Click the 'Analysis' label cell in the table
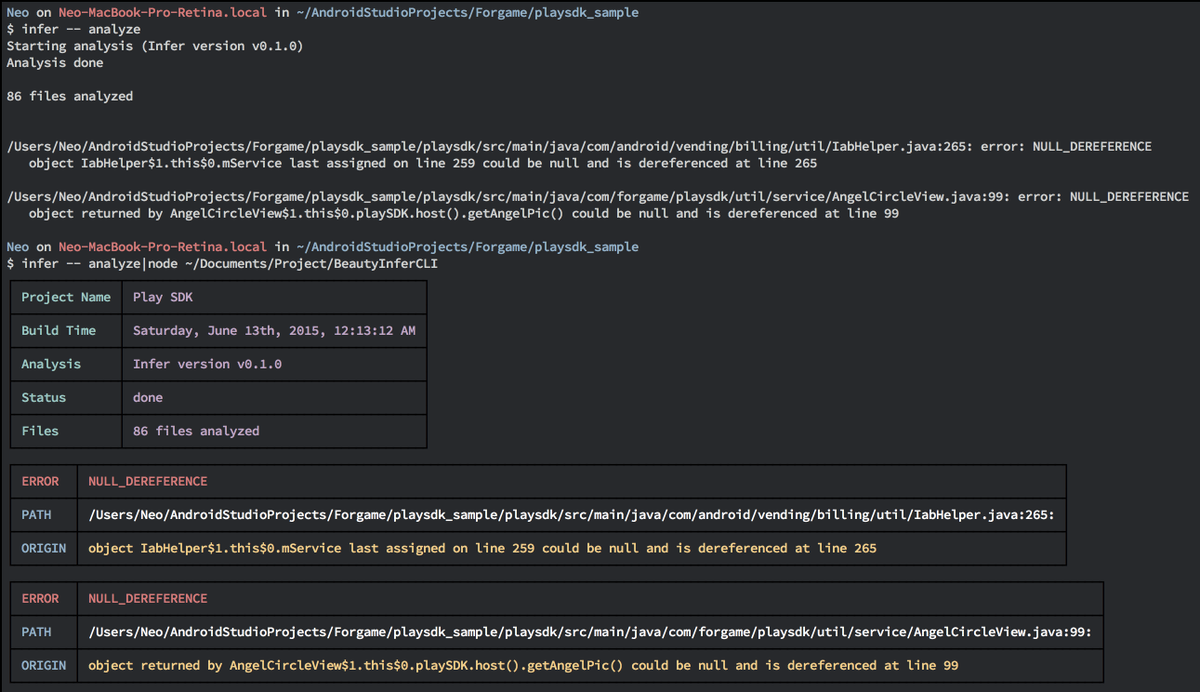 click(x=66, y=364)
